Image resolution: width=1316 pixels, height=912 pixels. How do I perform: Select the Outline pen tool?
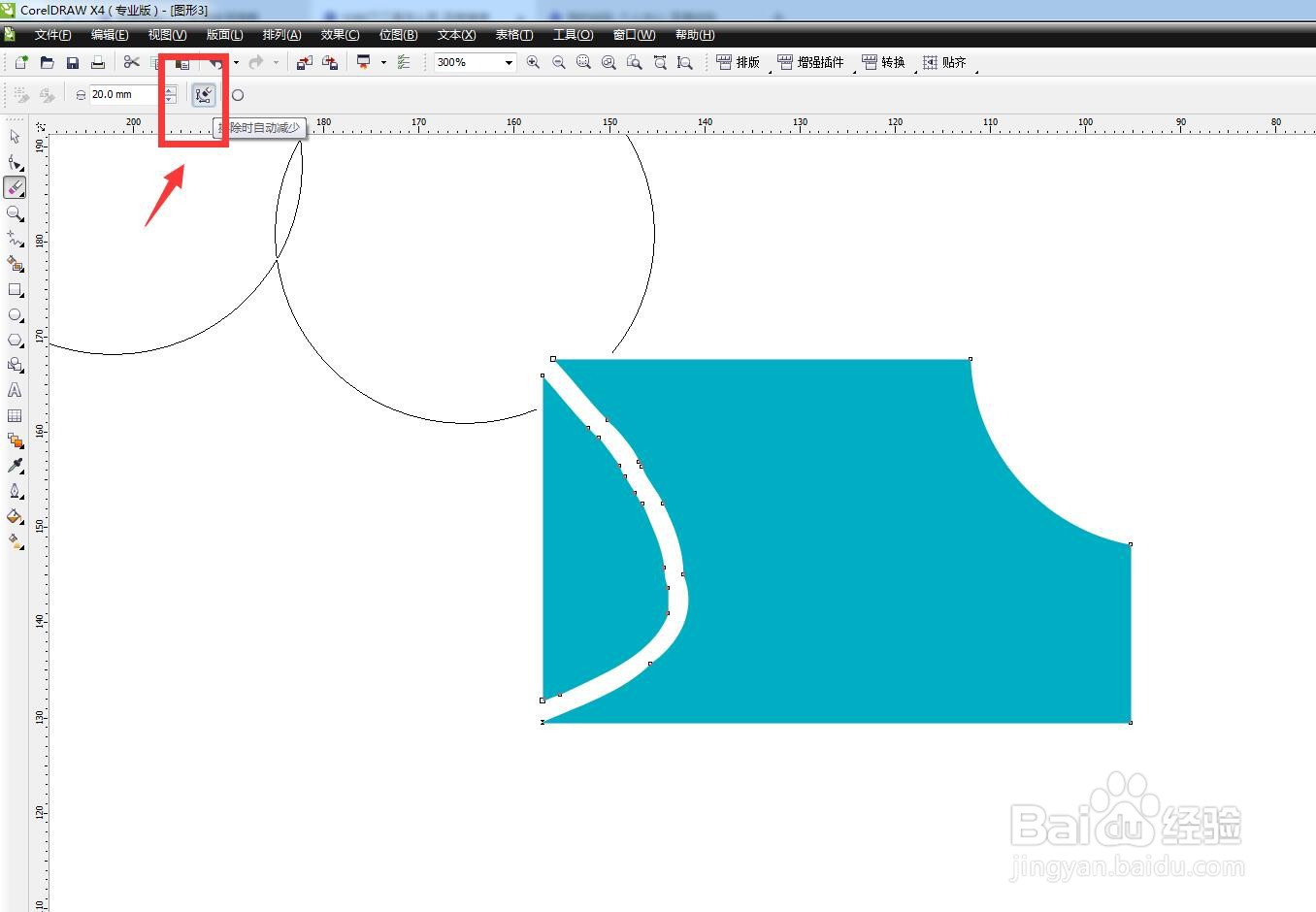[x=15, y=491]
